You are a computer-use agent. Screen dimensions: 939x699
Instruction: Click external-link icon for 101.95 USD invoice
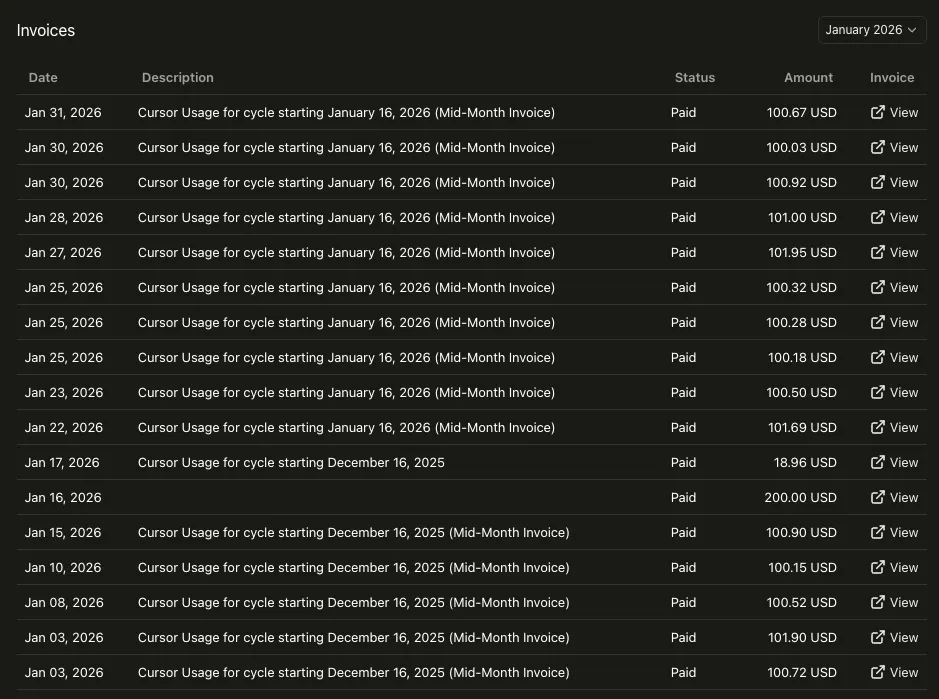pos(877,252)
